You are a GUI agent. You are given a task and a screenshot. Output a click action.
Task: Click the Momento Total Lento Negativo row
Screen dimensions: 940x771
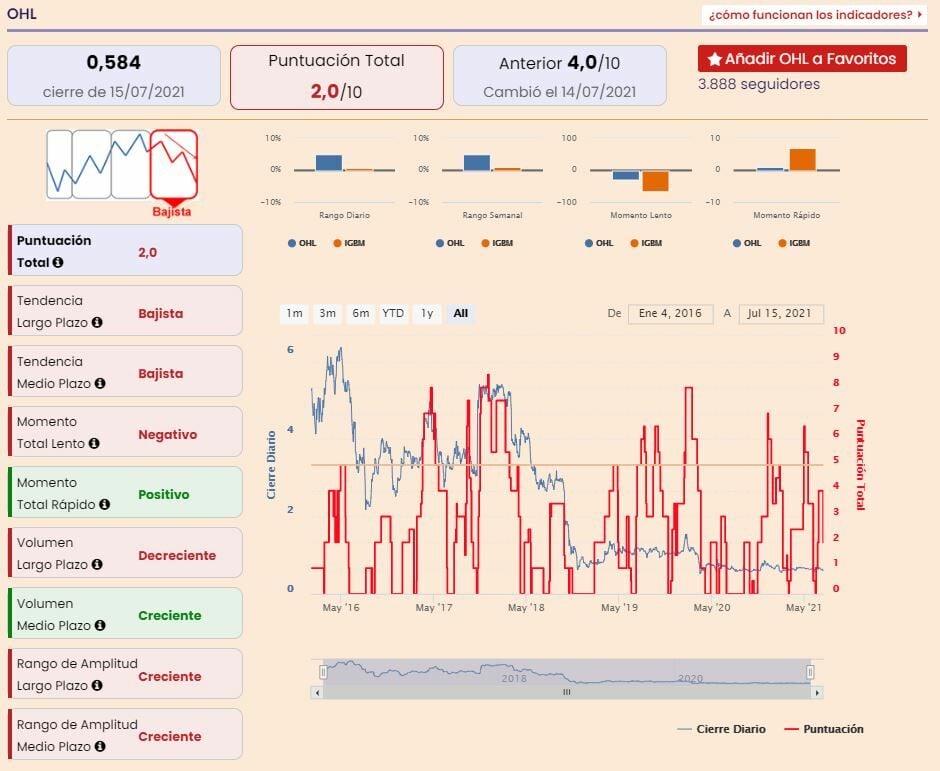[x=125, y=432]
